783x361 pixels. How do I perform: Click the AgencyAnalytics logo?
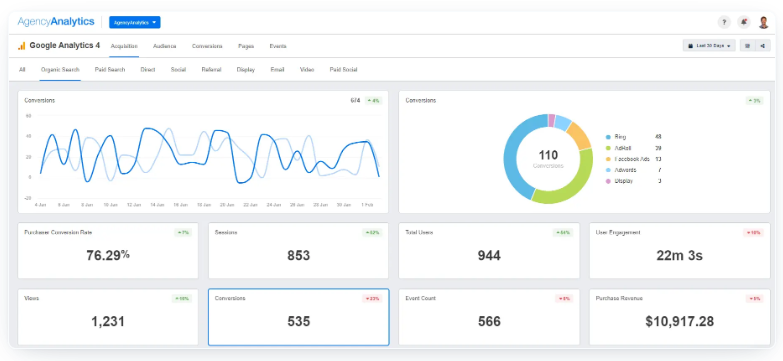(56, 21)
